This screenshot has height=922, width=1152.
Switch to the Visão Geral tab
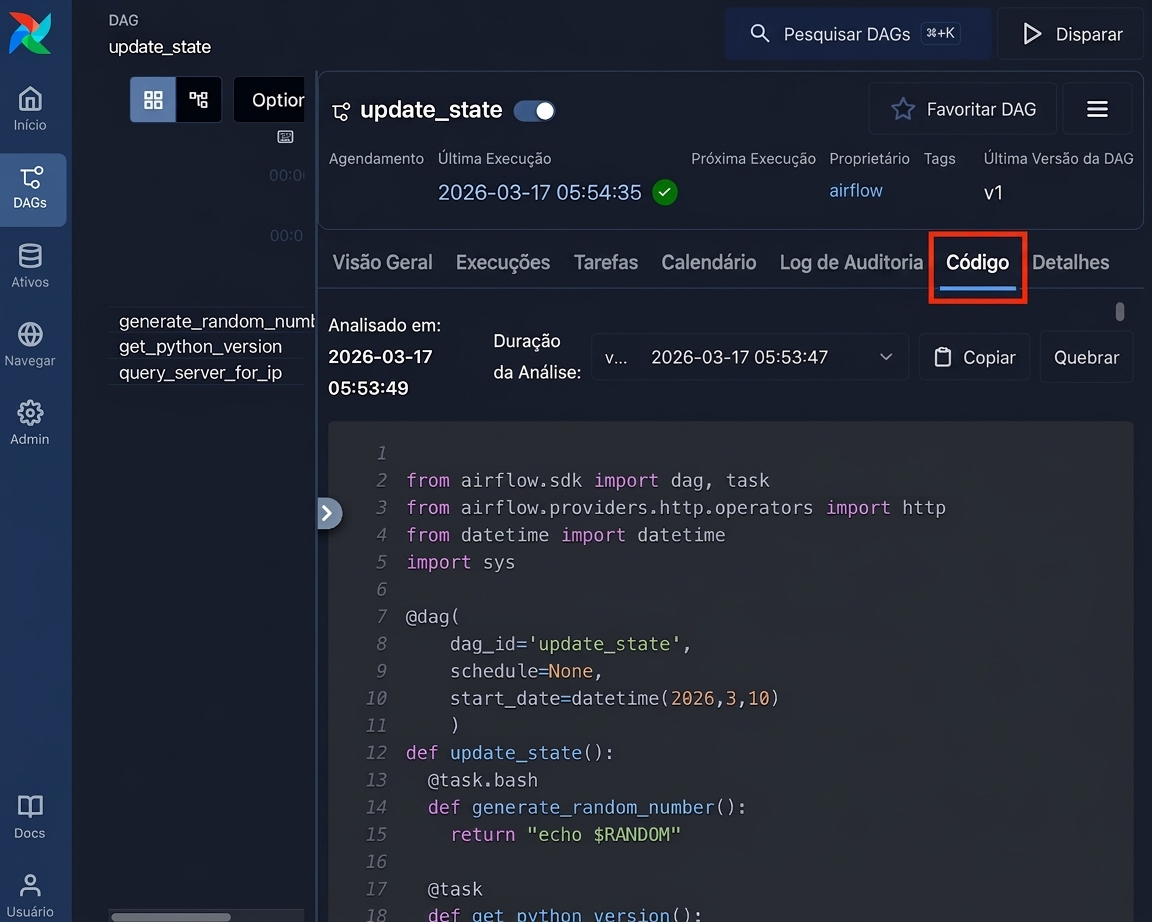(x=382, y=262)
